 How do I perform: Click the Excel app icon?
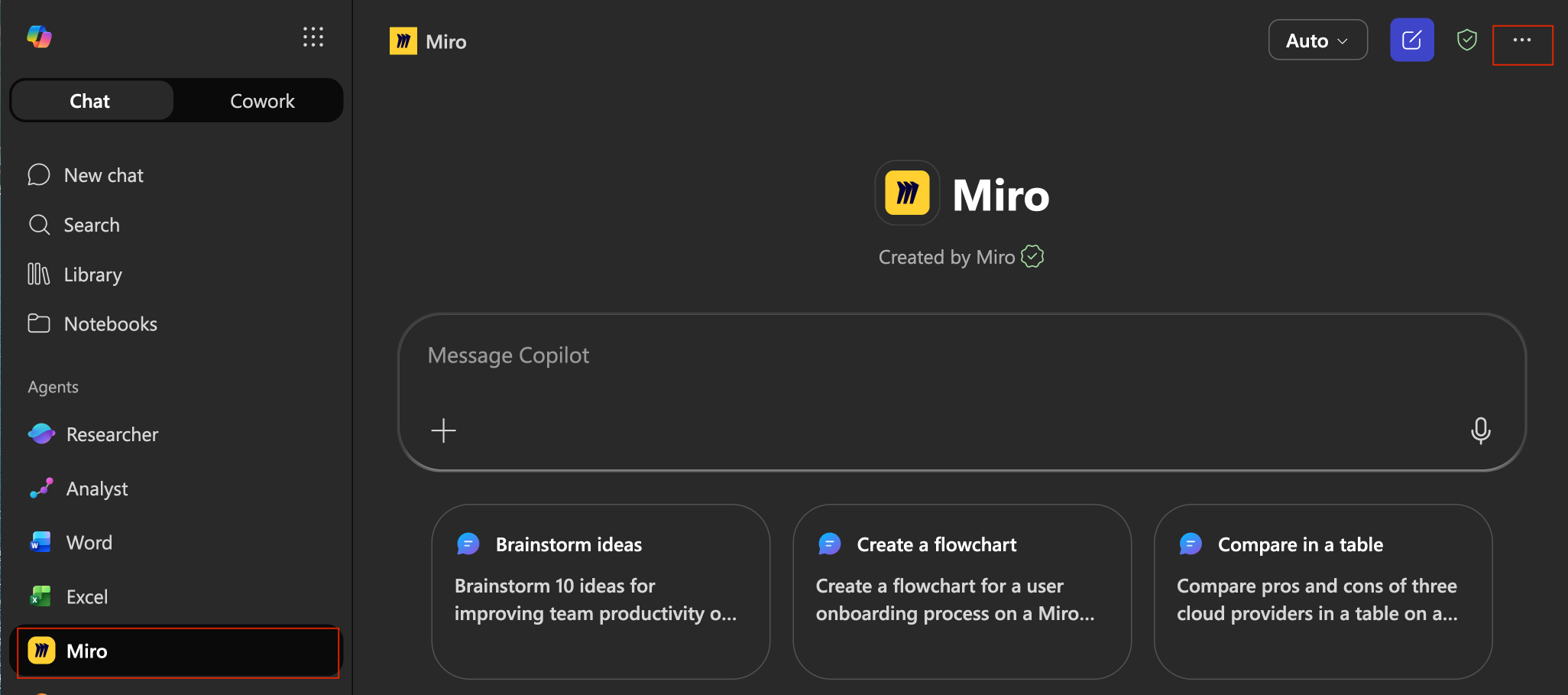(x=40, y=596)
